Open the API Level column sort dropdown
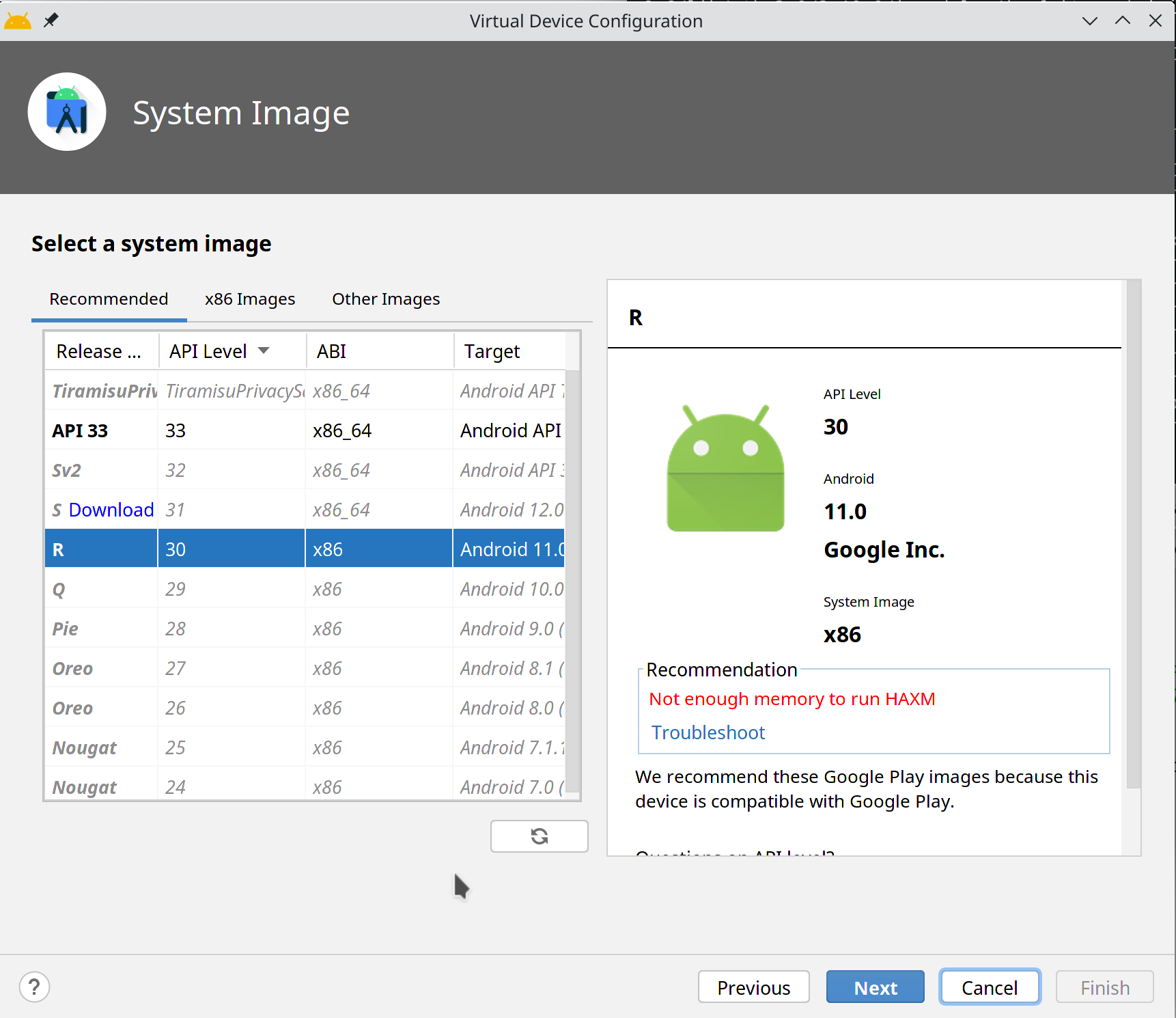This screenshot has height=1018, width=1176. point(264,350)
